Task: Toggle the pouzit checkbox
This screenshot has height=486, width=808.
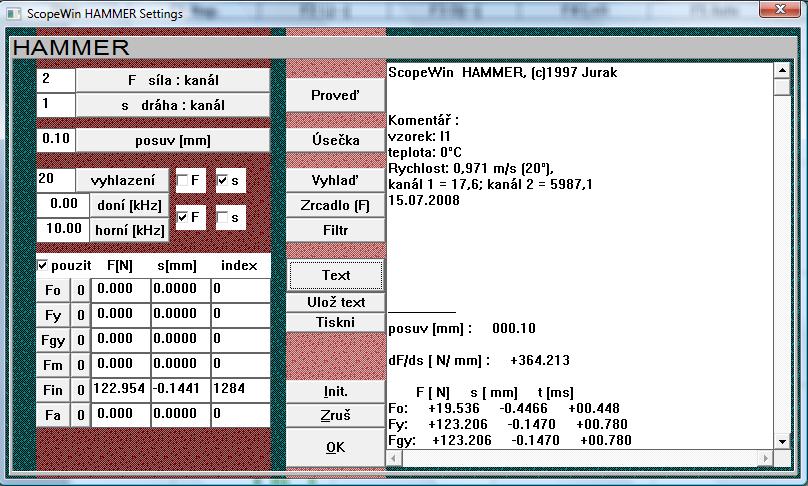Action: pos(43,265)
